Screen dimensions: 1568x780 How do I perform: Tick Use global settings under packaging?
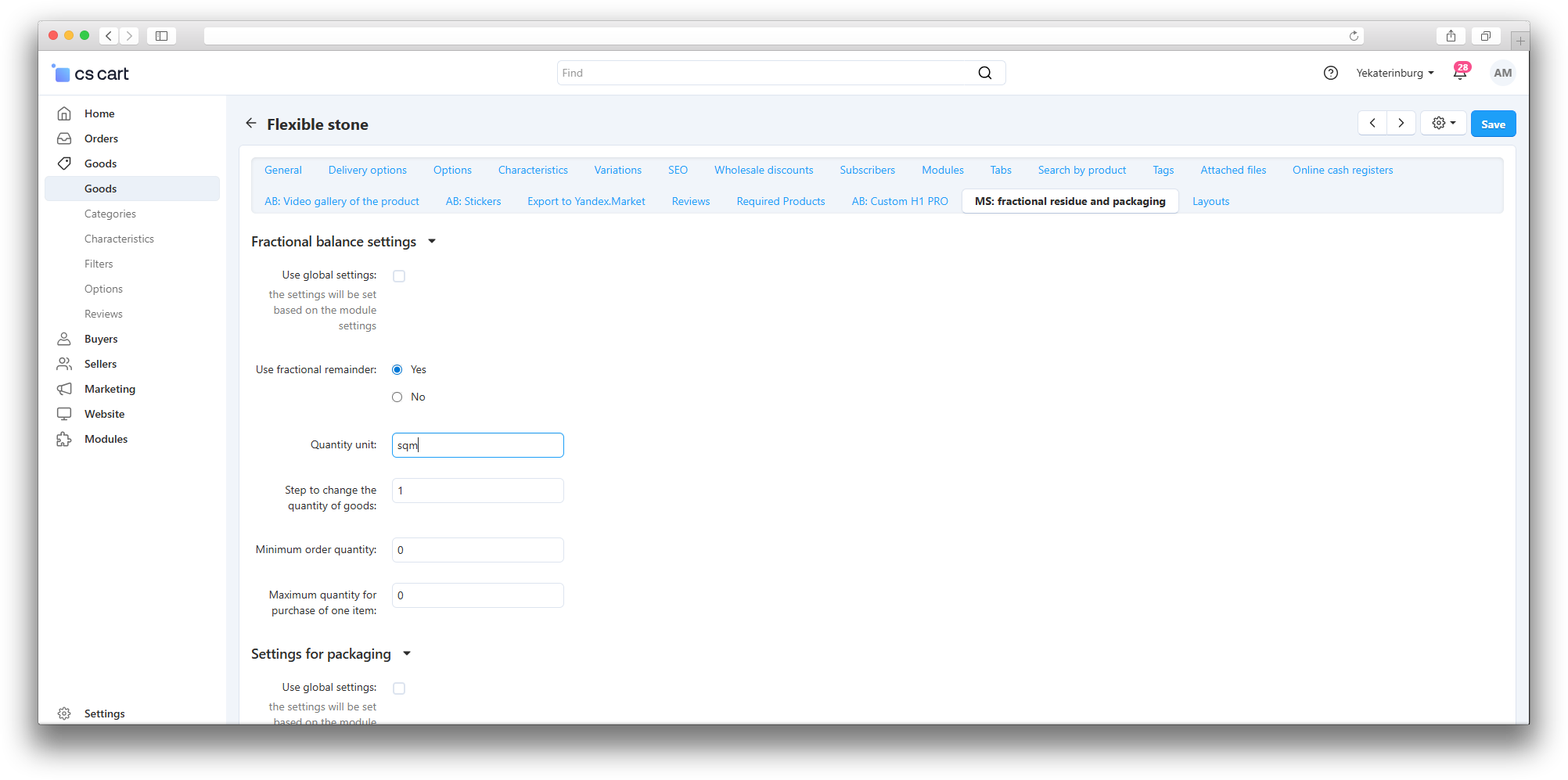pyautogui.click(x=399, y=688)
